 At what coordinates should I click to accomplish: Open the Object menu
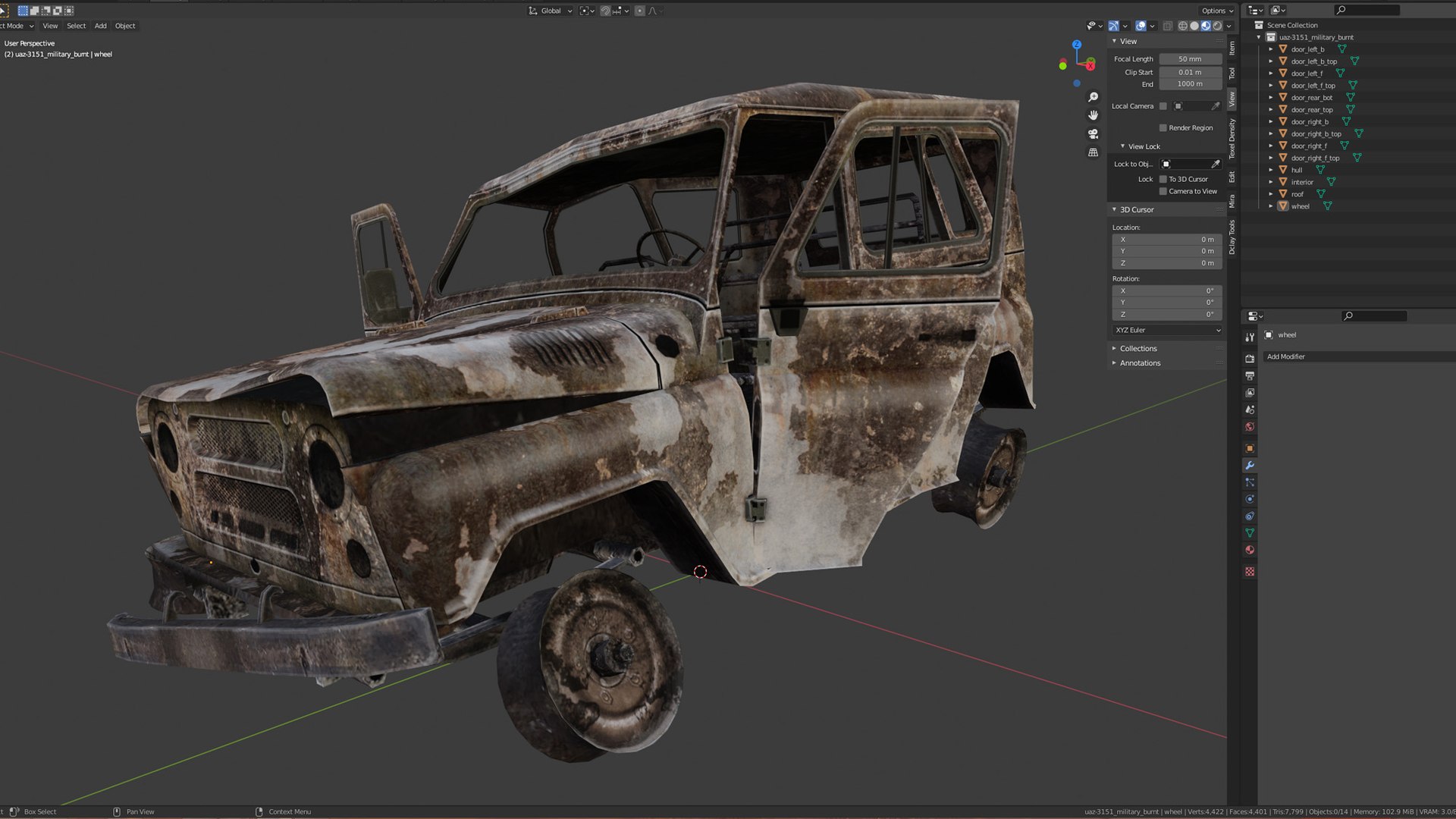(125, 26)
